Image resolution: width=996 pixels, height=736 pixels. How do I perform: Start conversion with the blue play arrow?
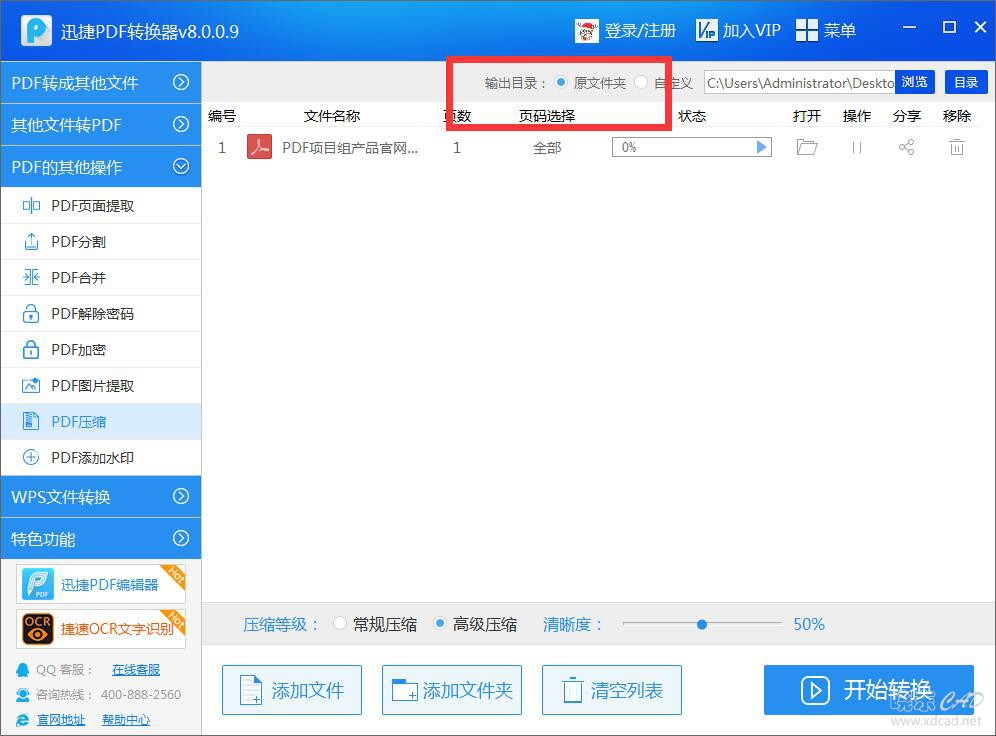(x=762, y=147)
